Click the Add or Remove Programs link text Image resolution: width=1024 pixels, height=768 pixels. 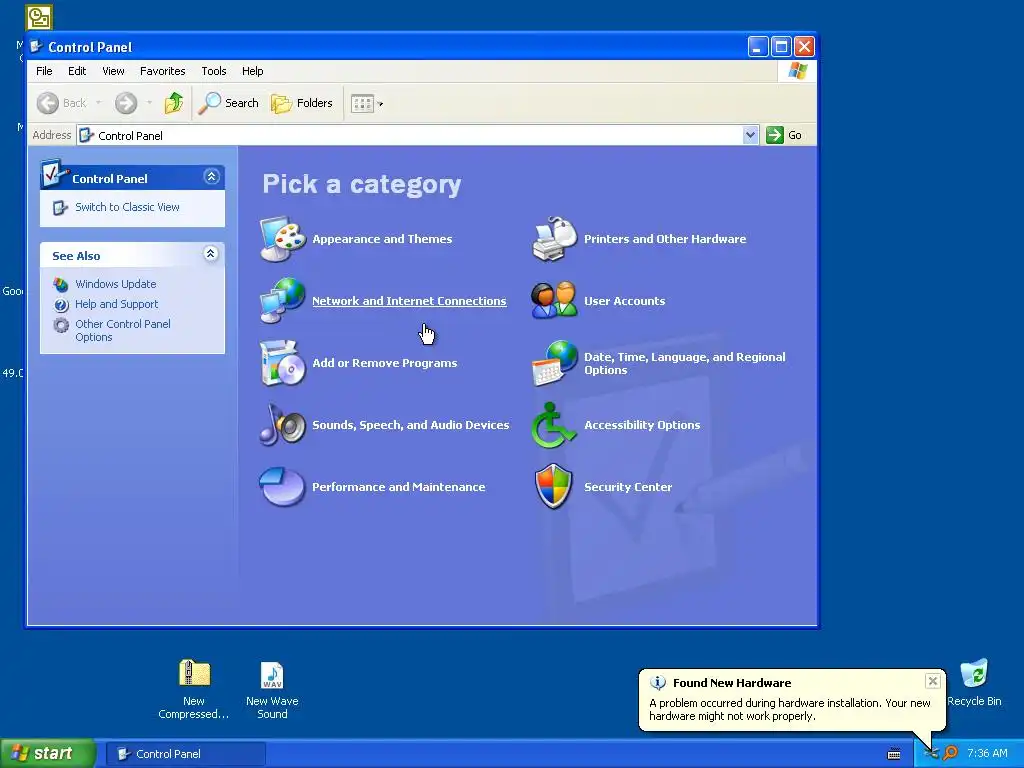point(385,363)
